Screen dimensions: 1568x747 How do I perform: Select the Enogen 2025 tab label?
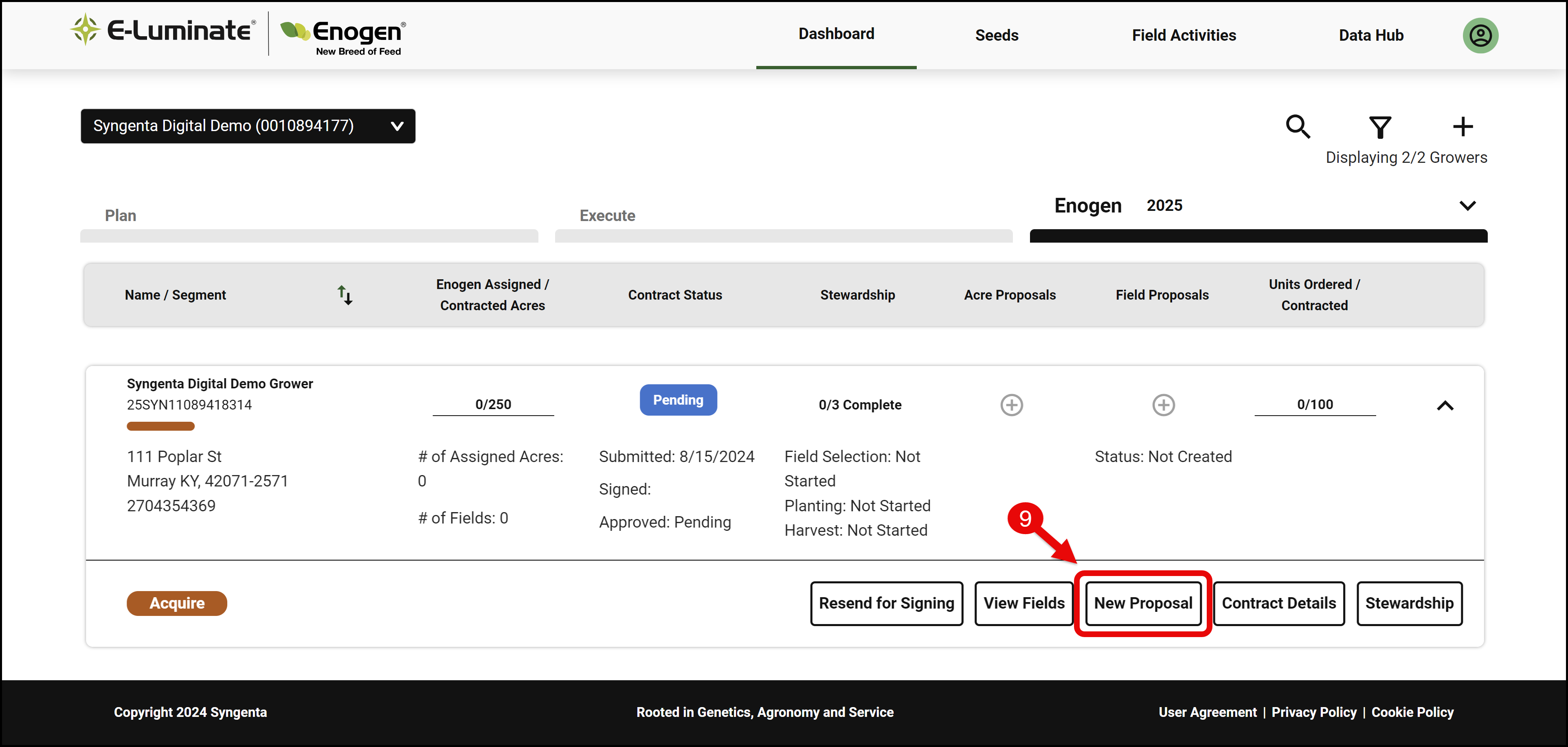click(1118, 206)
